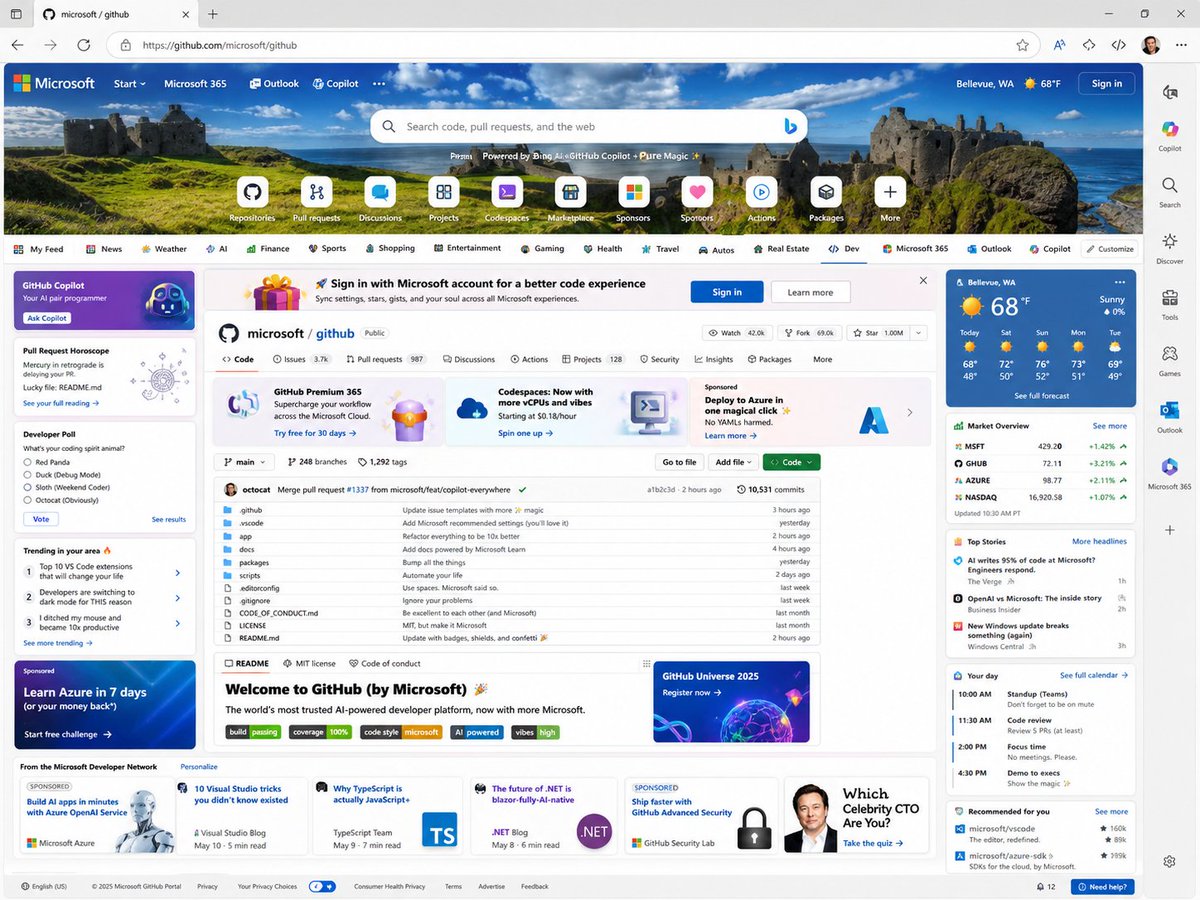Open the Add file dropdown
The width and height of the screenshot is (1200, 900).
(733, 462)
